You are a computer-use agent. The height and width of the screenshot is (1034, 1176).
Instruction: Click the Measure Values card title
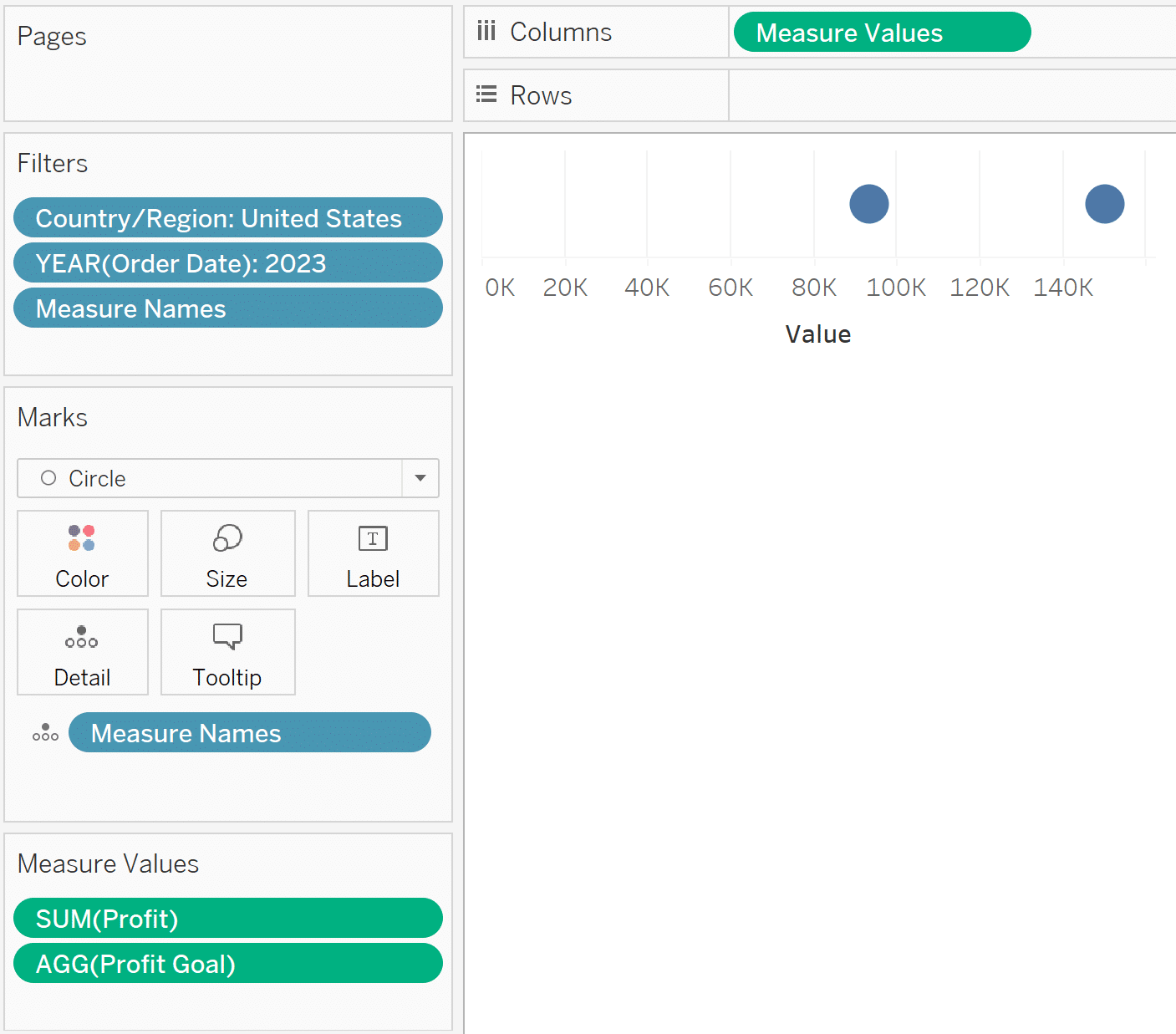(x=108, y=863)
